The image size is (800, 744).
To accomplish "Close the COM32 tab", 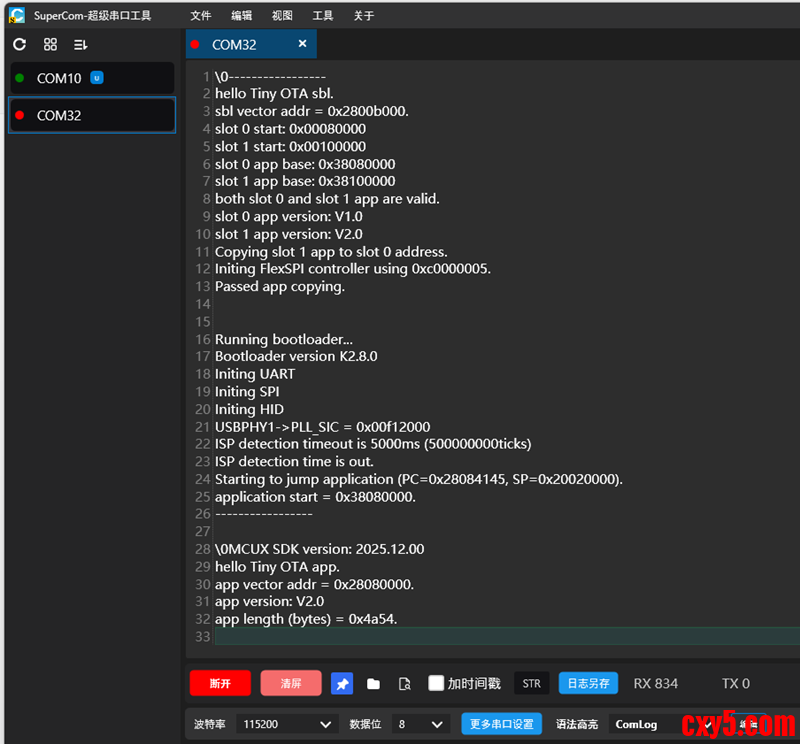I will (302, 44).
